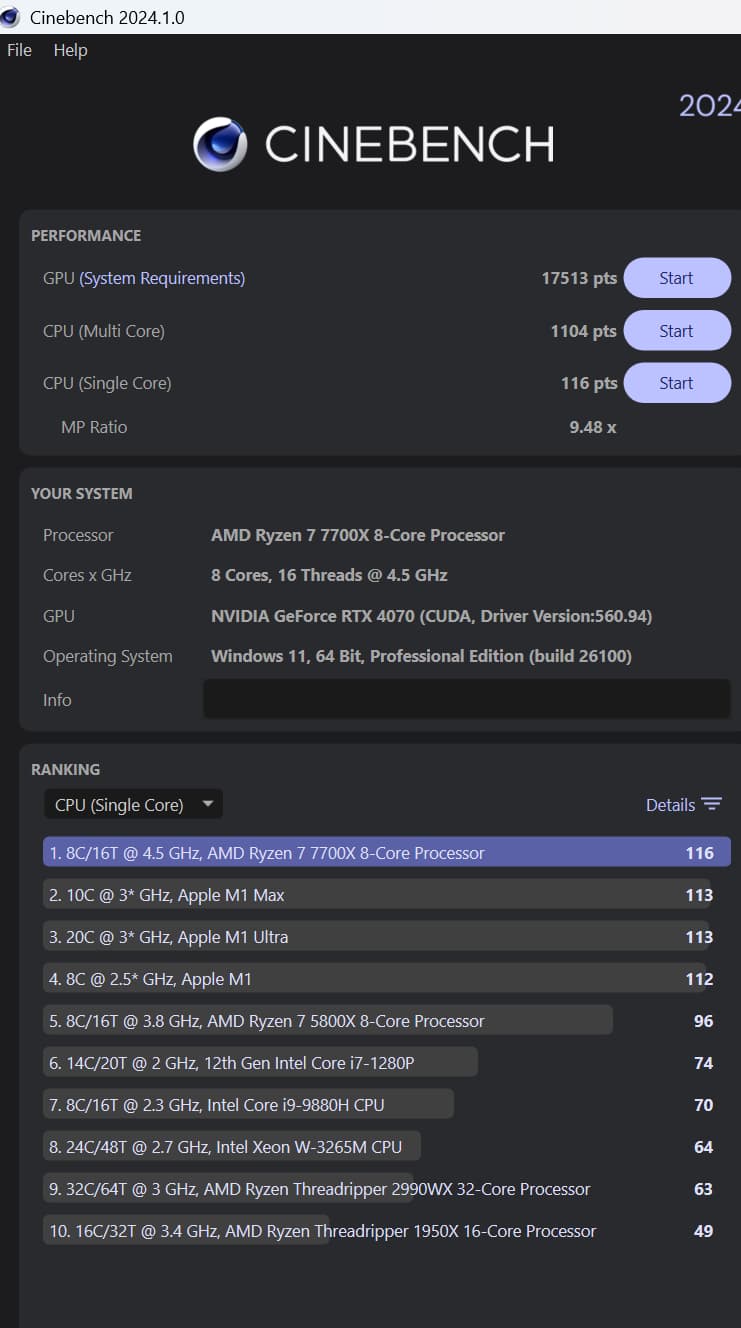The image size is (741, 1328).
Task: Click the Details filter lines icon
Action: tap(712, 804)
